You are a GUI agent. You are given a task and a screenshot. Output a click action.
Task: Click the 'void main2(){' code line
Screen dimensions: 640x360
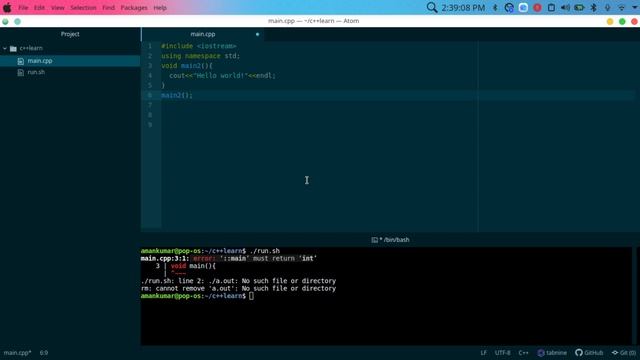tap(187, 66)
